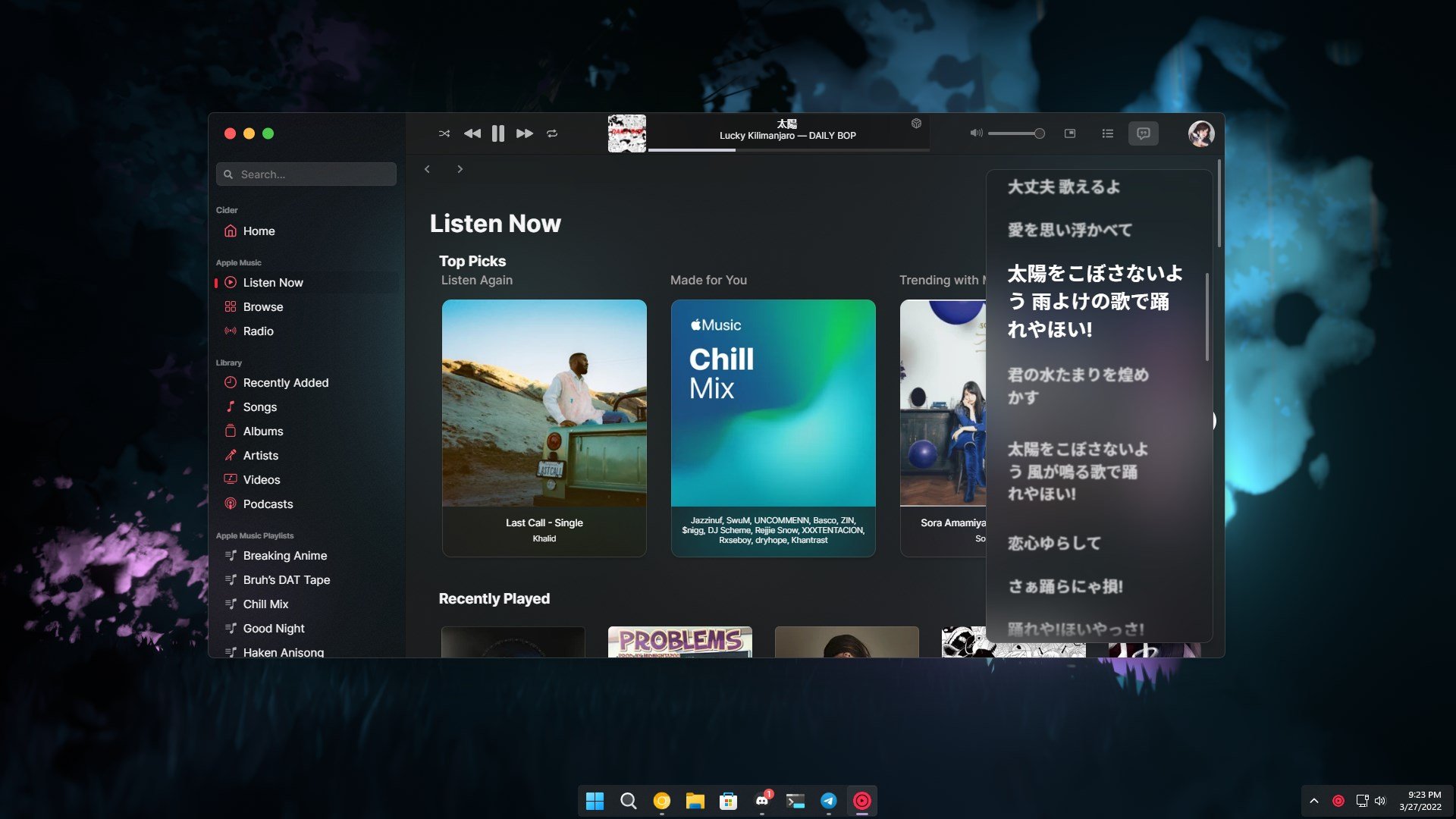Drag the volume level slider

pos(1039,133)
